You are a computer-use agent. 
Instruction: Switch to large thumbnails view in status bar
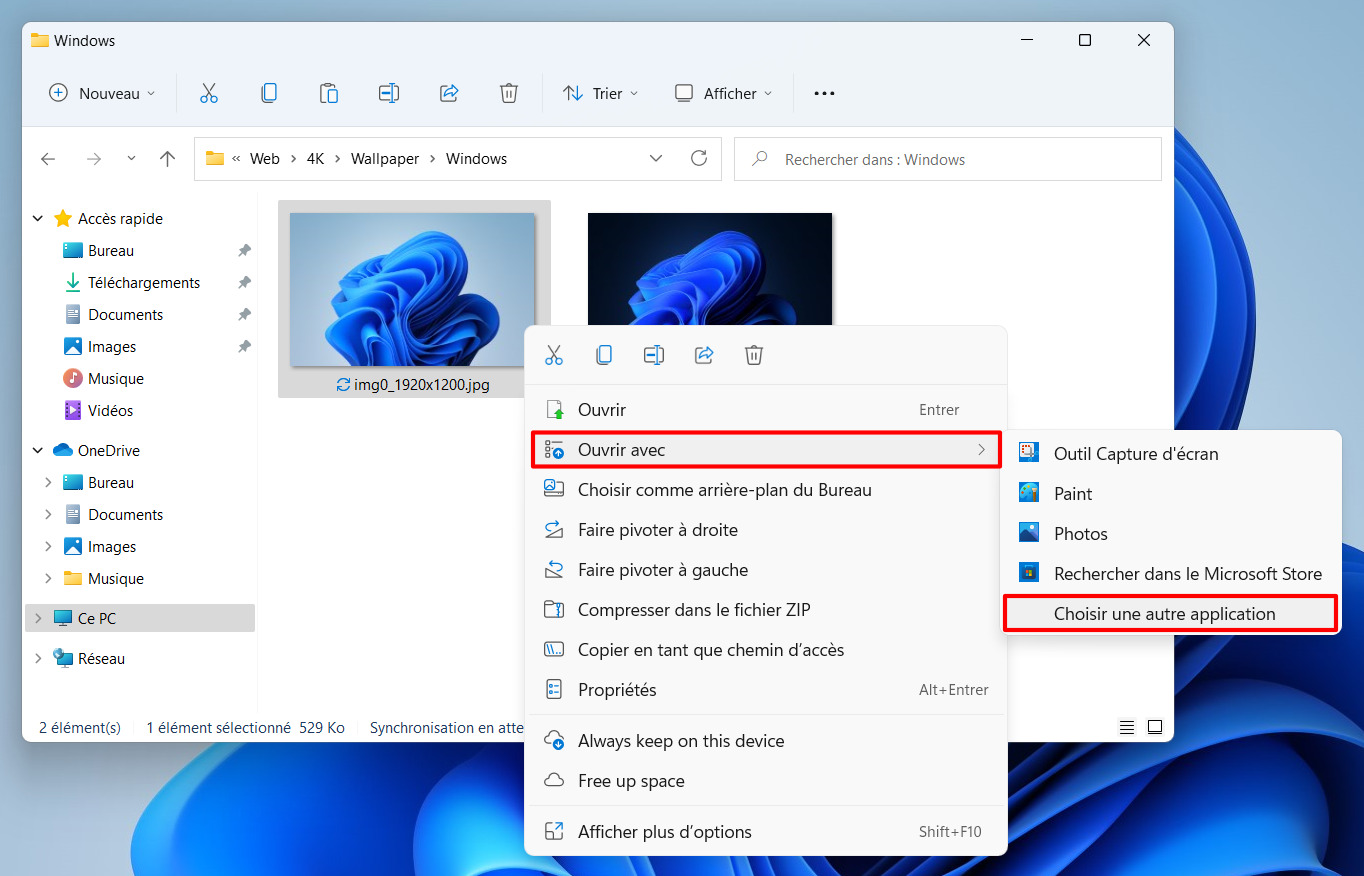pyautogui.click(x=1155, y=727)
